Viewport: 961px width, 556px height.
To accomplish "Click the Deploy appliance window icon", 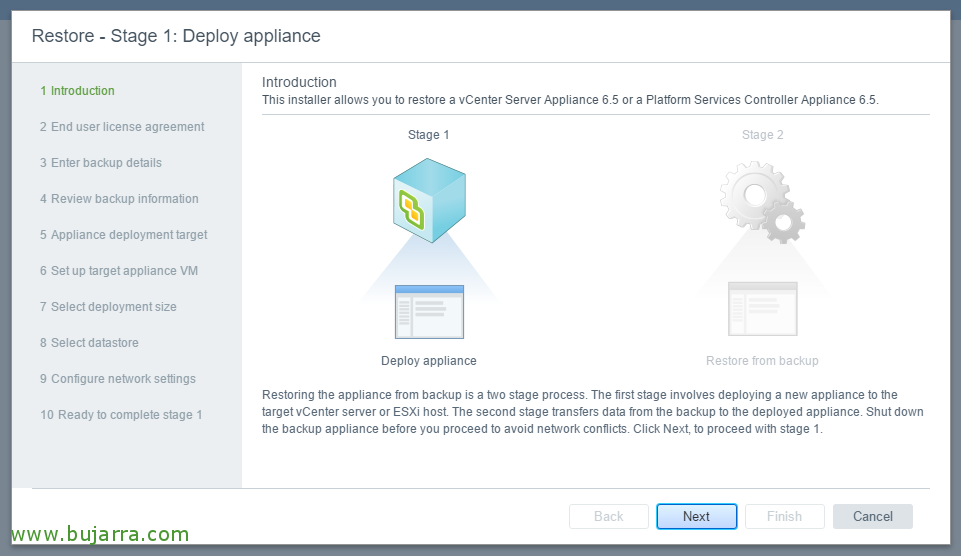I will point(429,312).
